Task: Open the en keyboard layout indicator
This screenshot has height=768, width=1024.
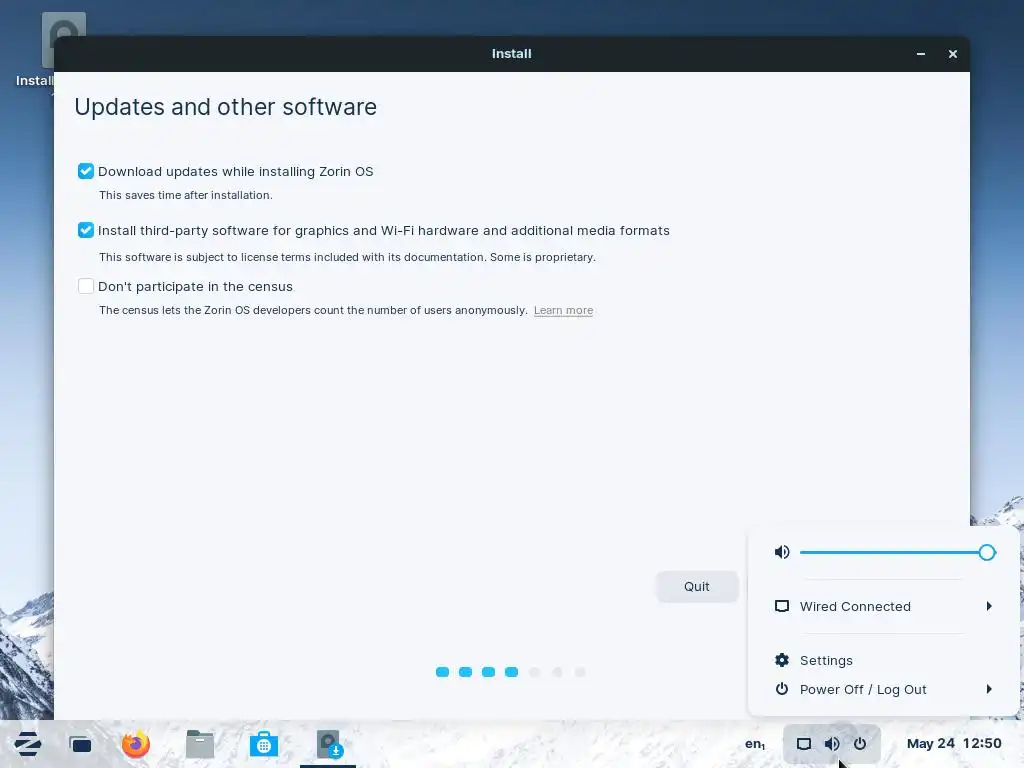Action: pyautogui.click(x=755, y=744)
